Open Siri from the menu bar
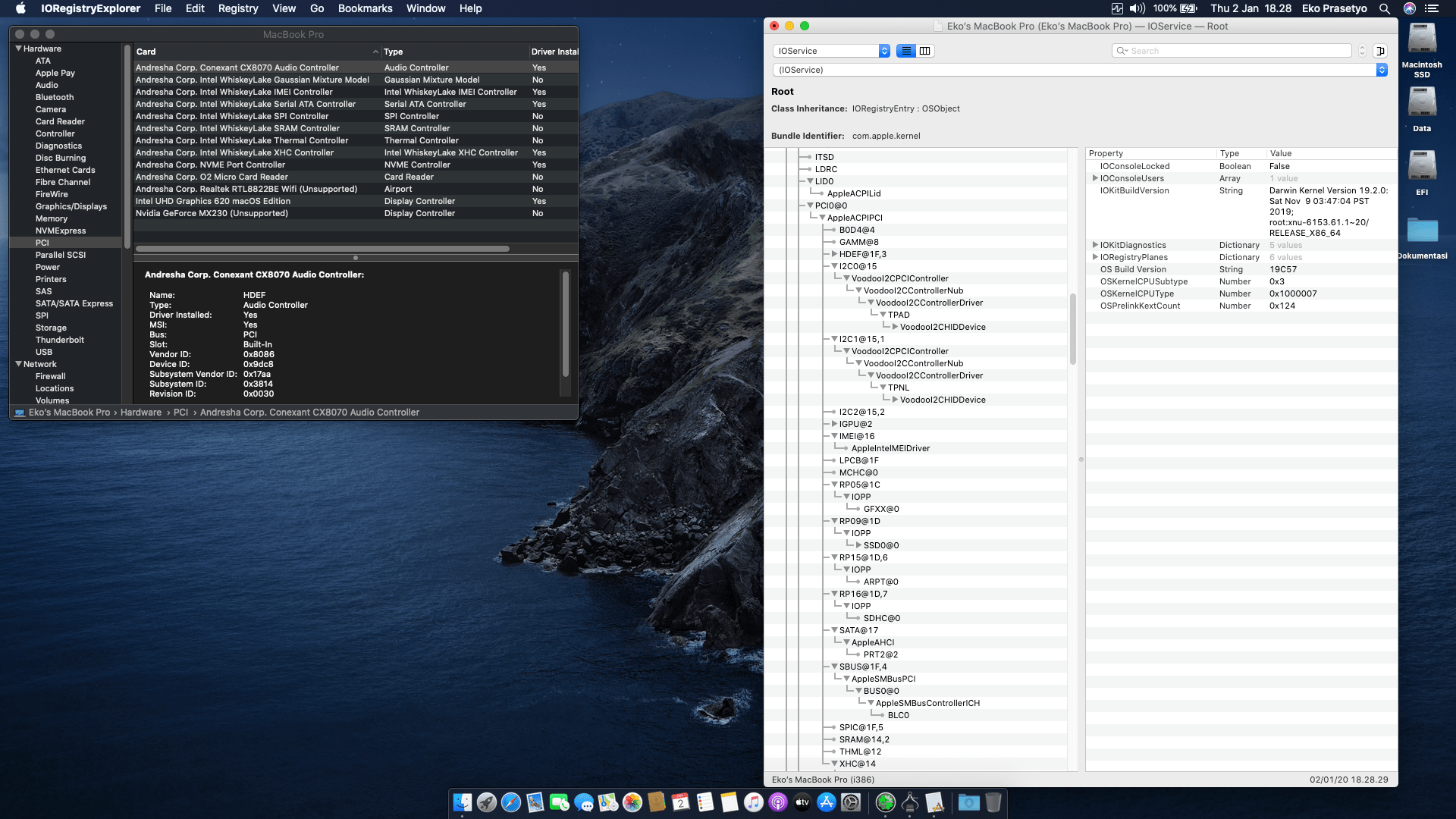This screenshot has width=1456, height=819. point(1410,8)
